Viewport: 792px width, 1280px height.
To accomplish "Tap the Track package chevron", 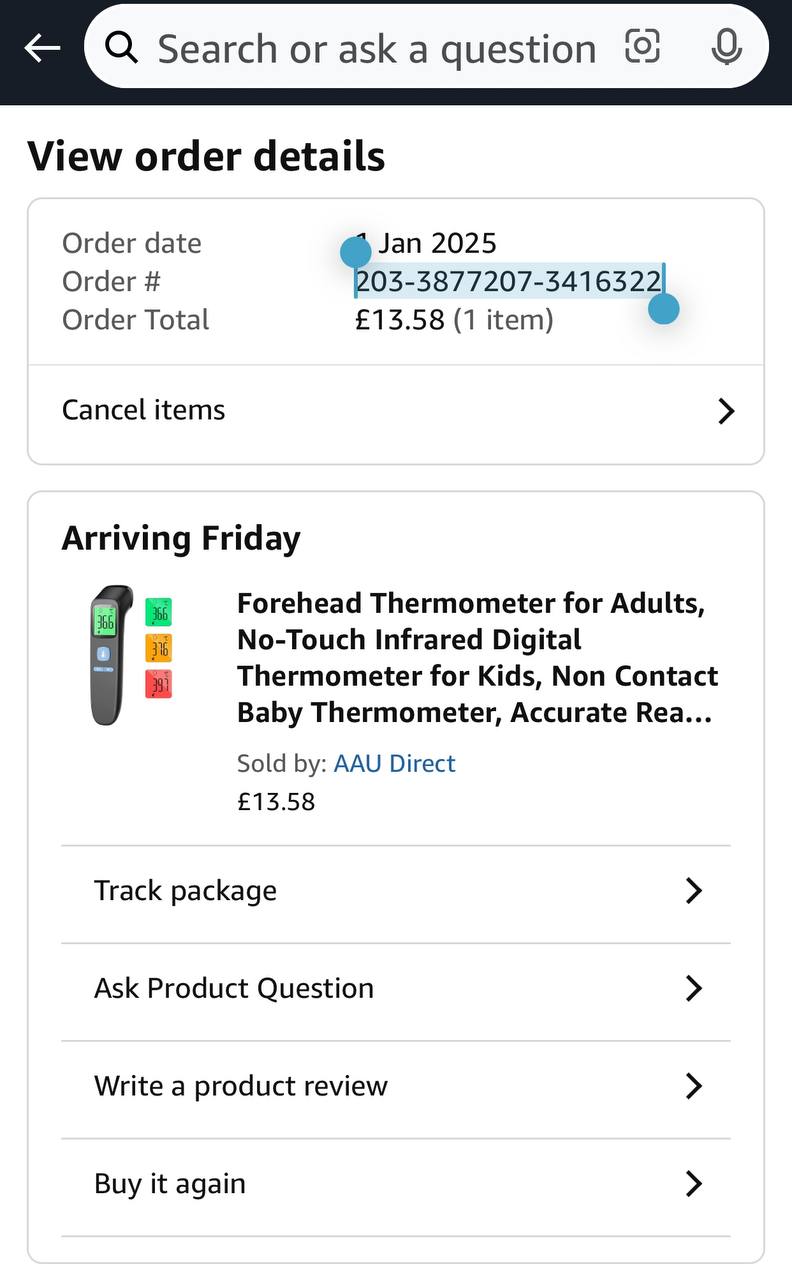I will tap(694, 891).
